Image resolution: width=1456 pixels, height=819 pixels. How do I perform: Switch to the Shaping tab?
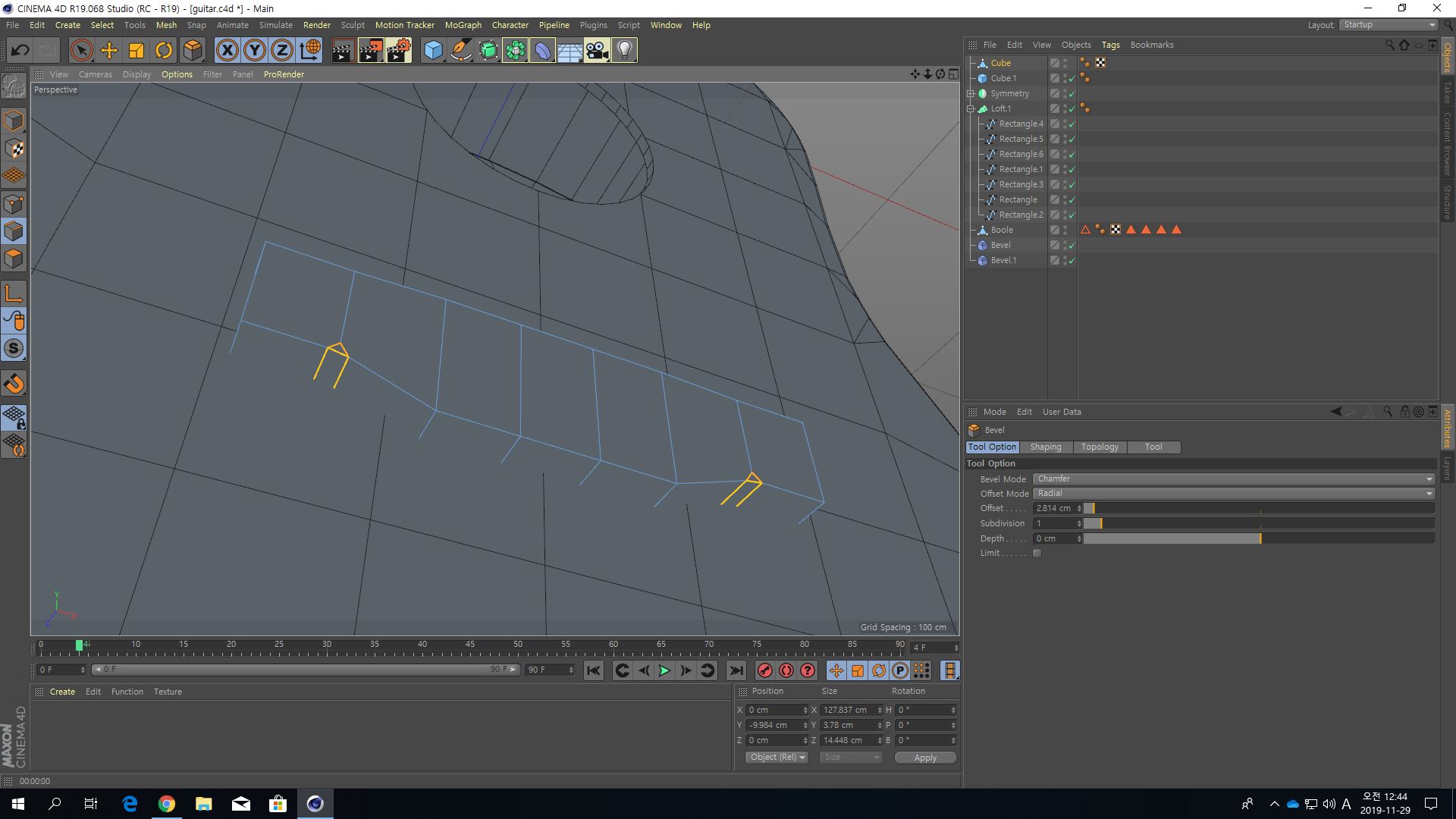pyautogui.click(x=1046, y=447)
